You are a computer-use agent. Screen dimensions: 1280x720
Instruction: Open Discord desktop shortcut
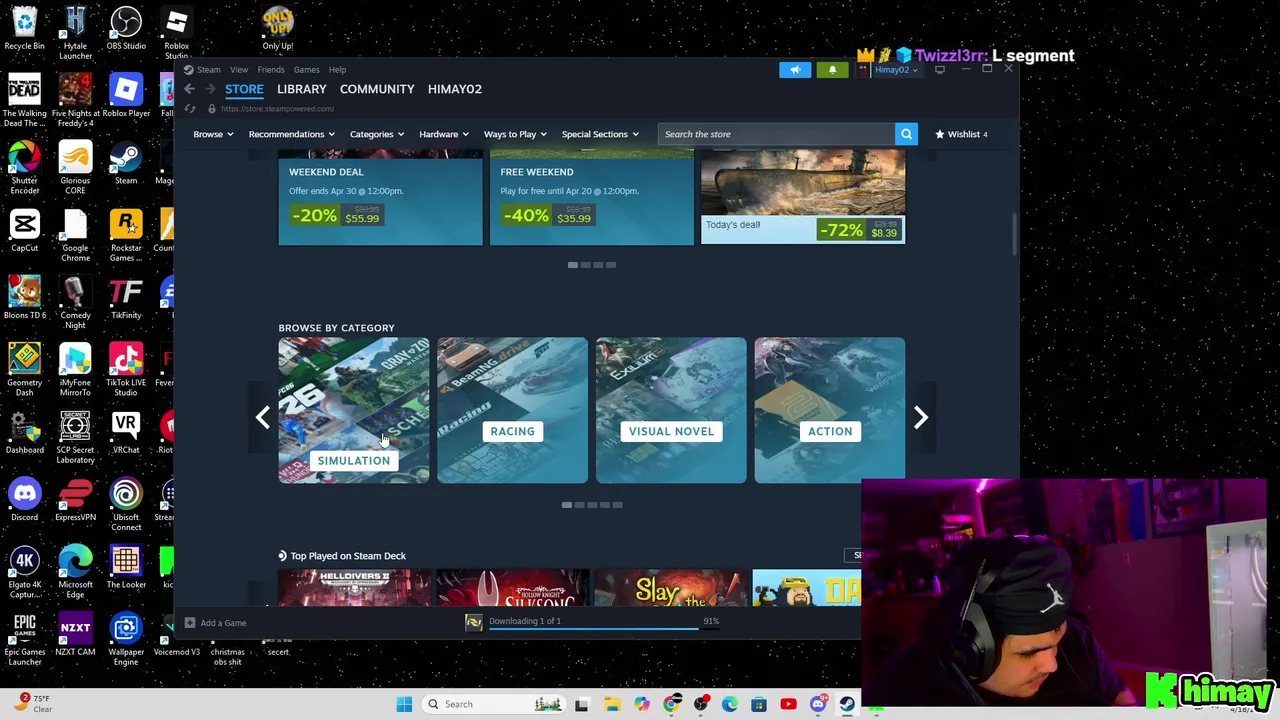point(24,500)
